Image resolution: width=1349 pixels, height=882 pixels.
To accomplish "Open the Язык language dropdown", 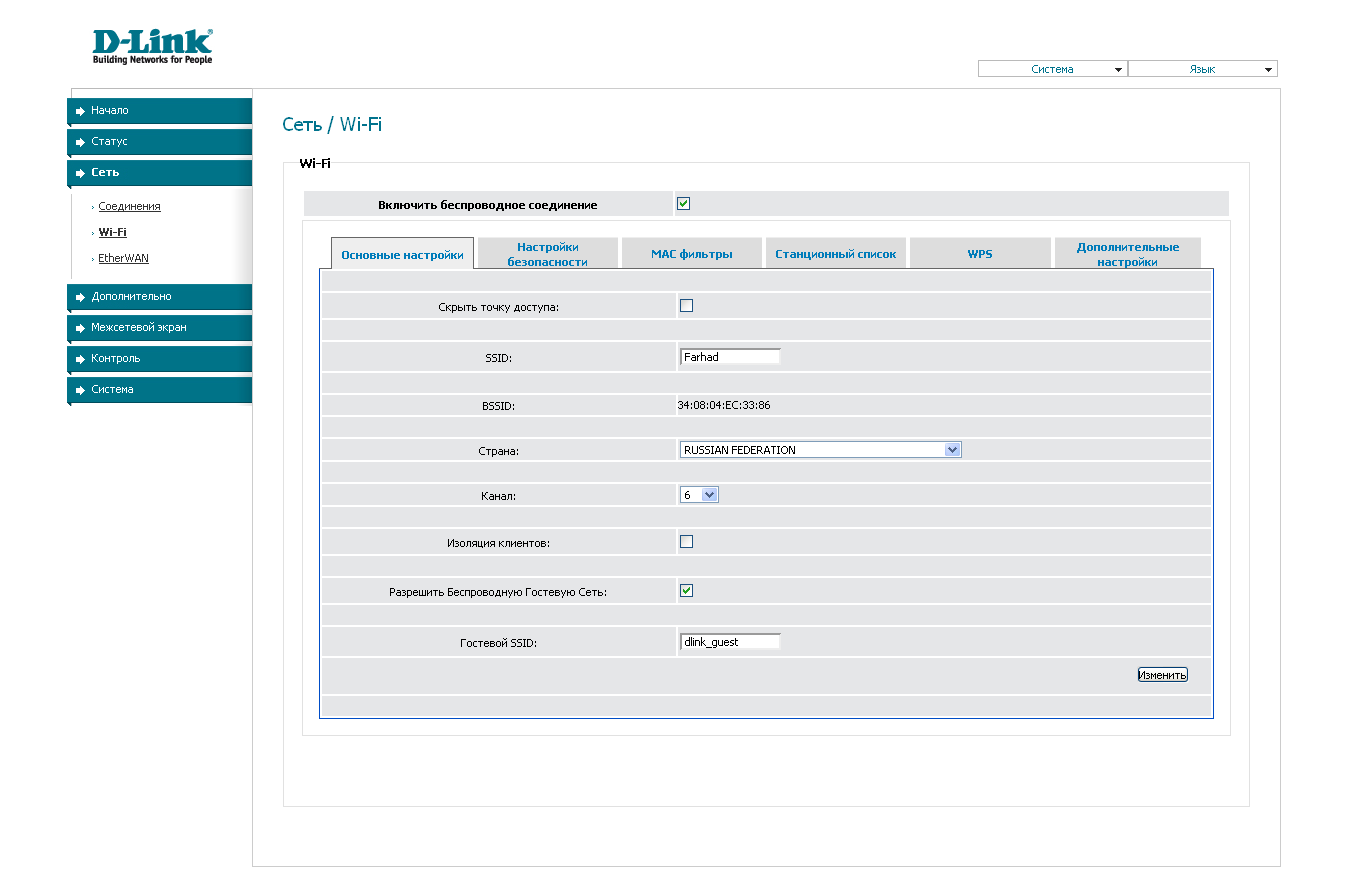I will (1203, 69).
